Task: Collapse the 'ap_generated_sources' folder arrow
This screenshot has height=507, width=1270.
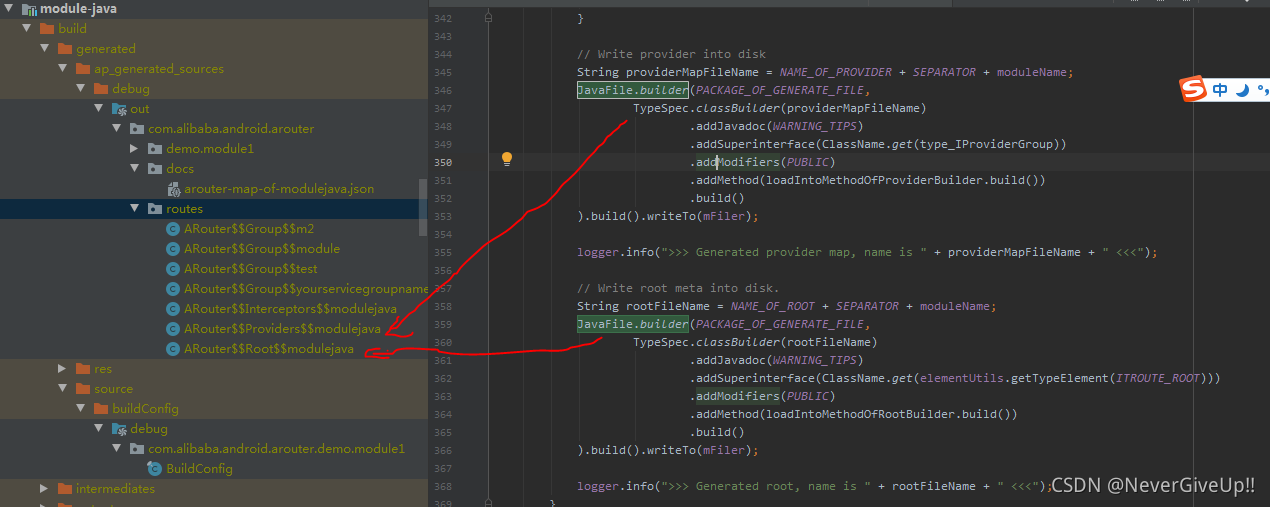Action: 62,69
